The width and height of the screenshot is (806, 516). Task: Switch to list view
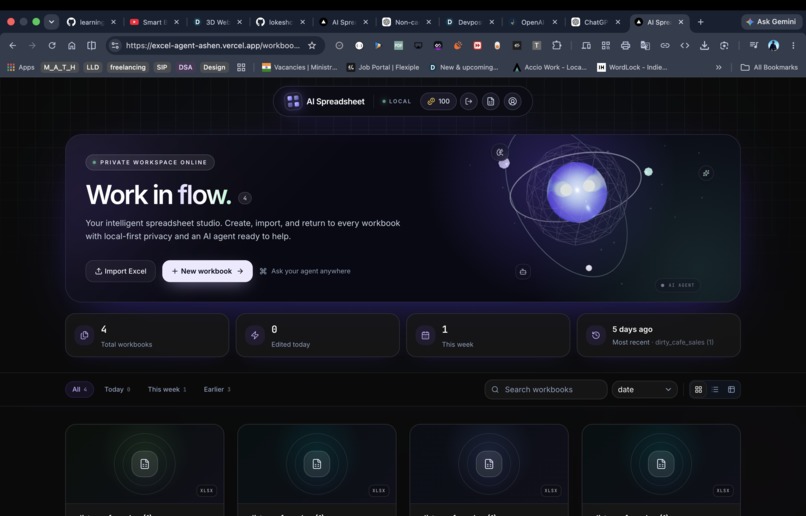pos(715,389)
